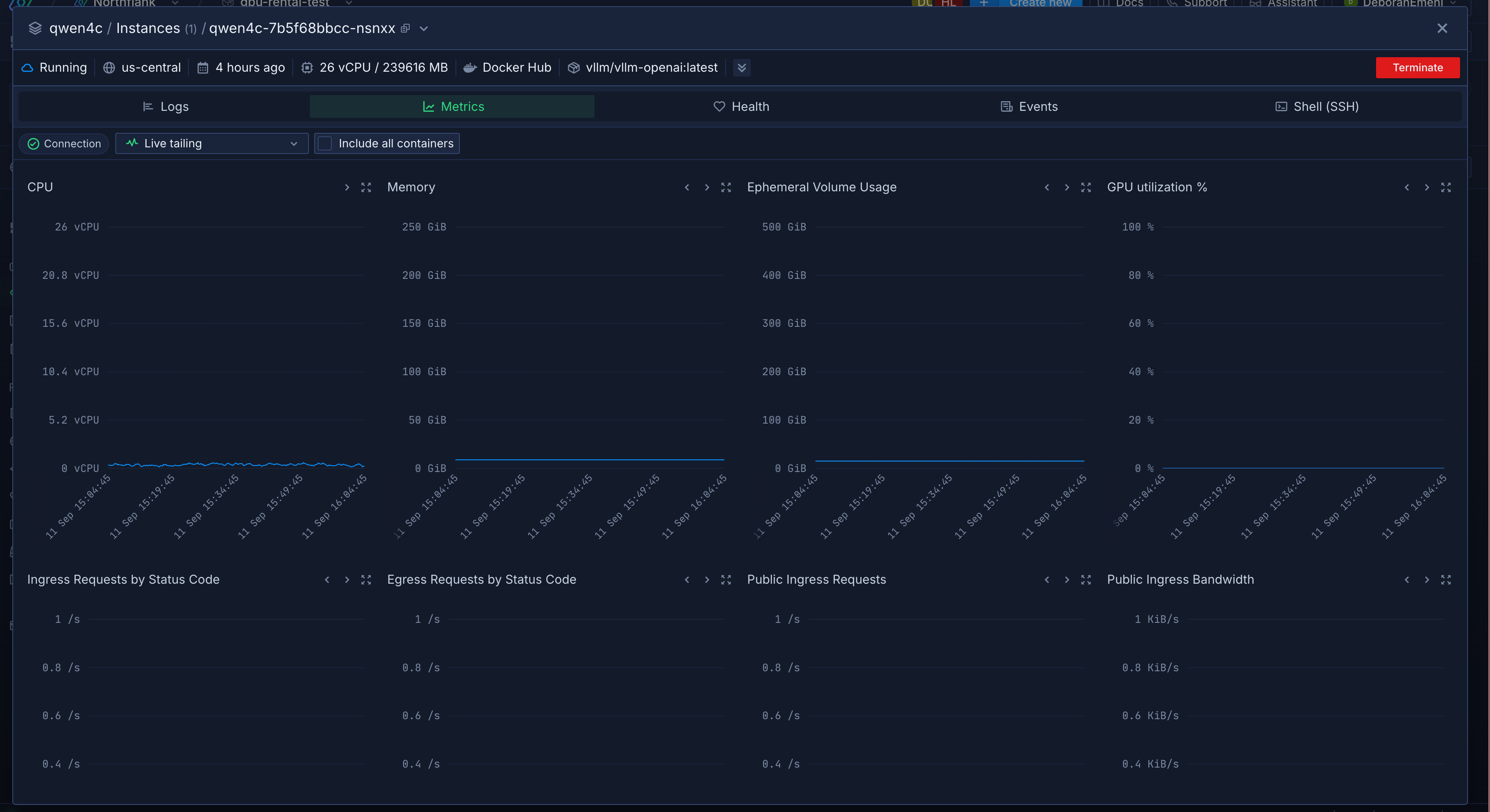This screenshot has height=812, width=1490.
Task: Previous range on Egress Requests by Status Code
Action: (686, 579)
